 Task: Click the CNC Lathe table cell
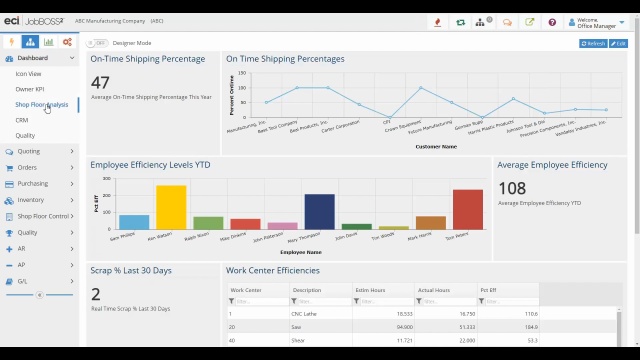321,314
